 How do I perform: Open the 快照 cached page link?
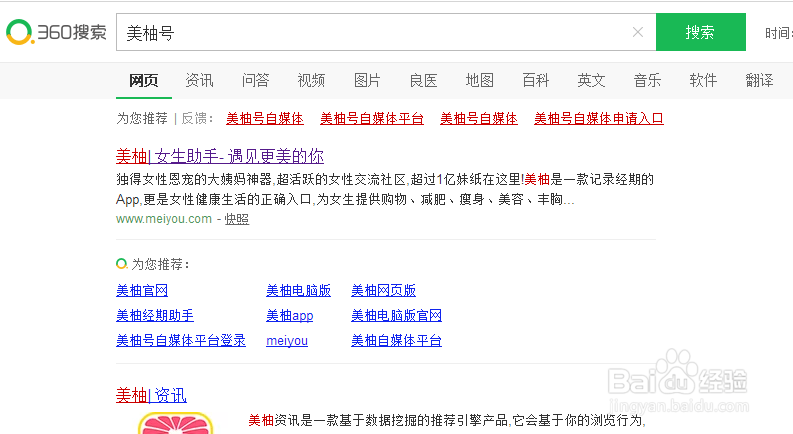[x=237, y=219]
